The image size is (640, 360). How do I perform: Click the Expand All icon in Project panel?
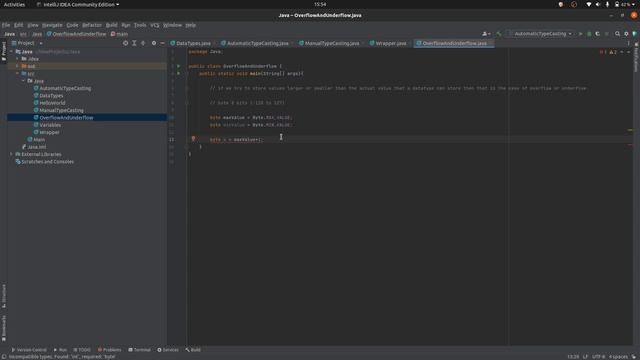pyautogui.click(x=134, y=43)
